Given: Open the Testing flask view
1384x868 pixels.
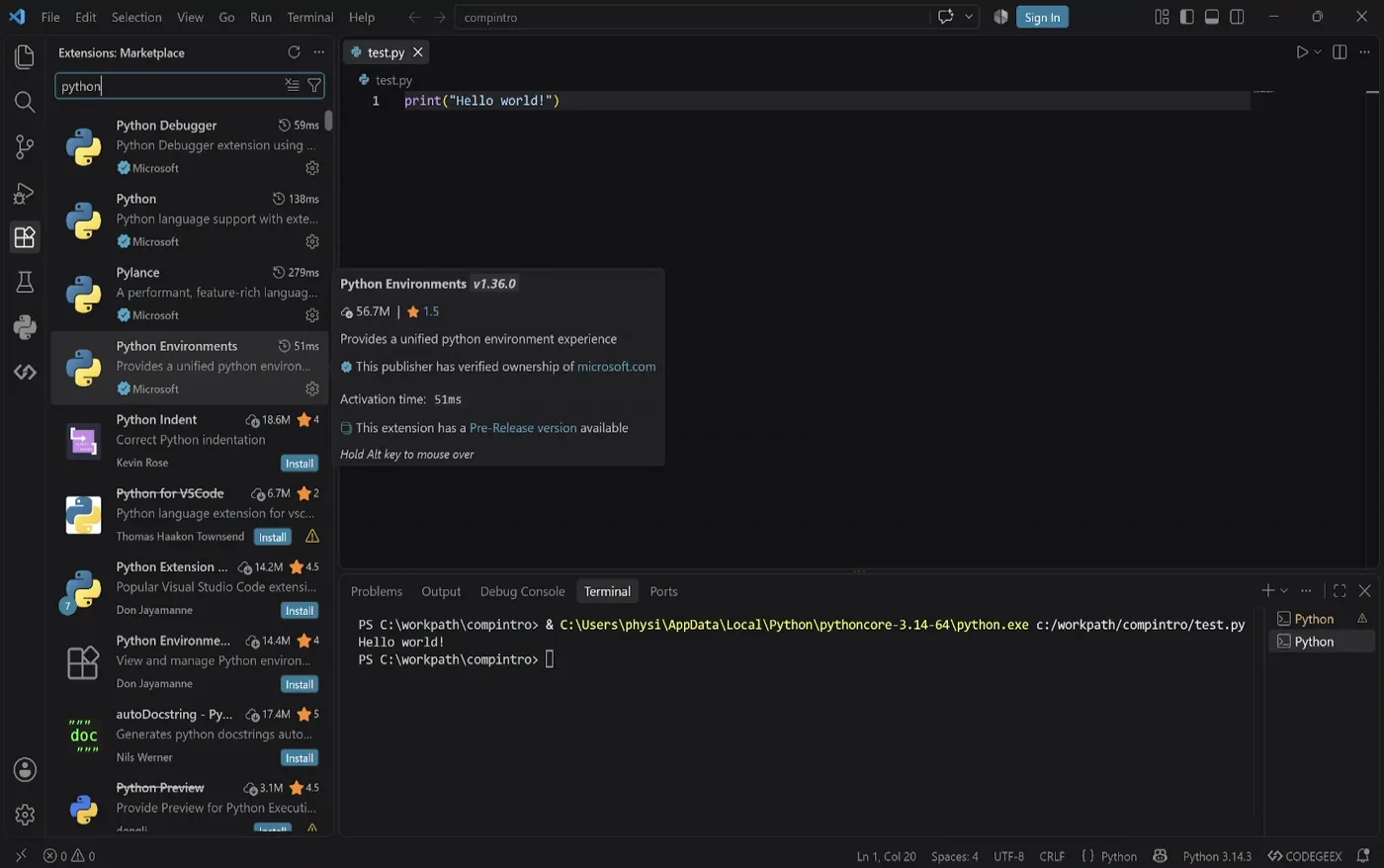Looking at the screenshot, I should (25, 283).
